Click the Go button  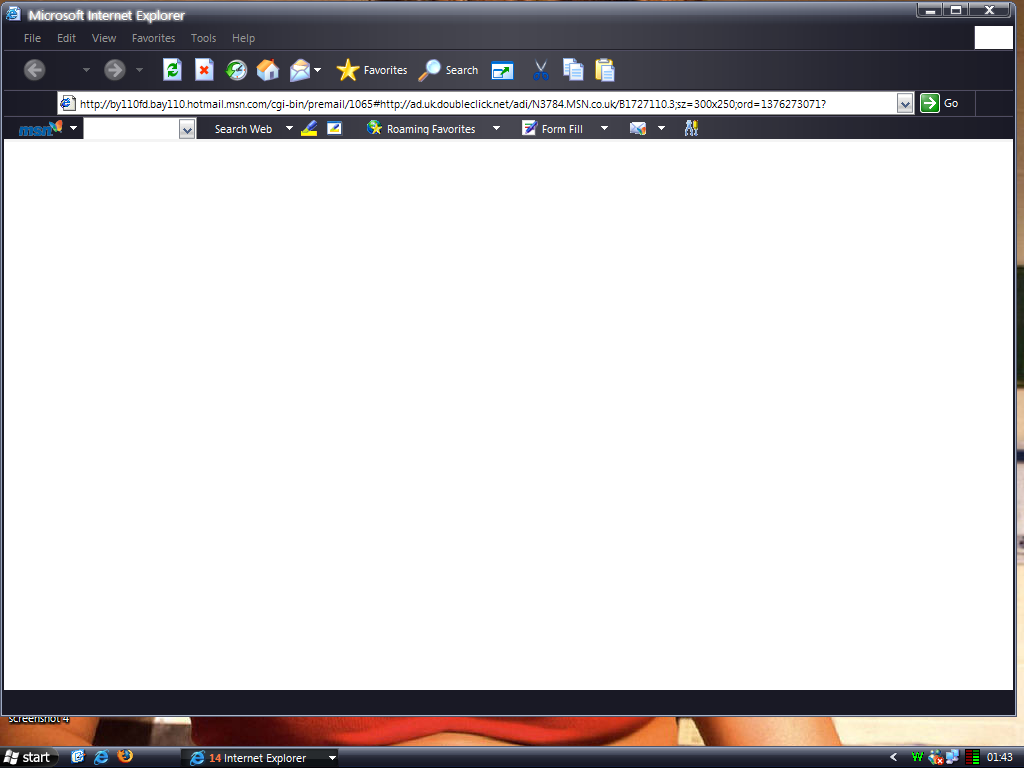point(940,103)
